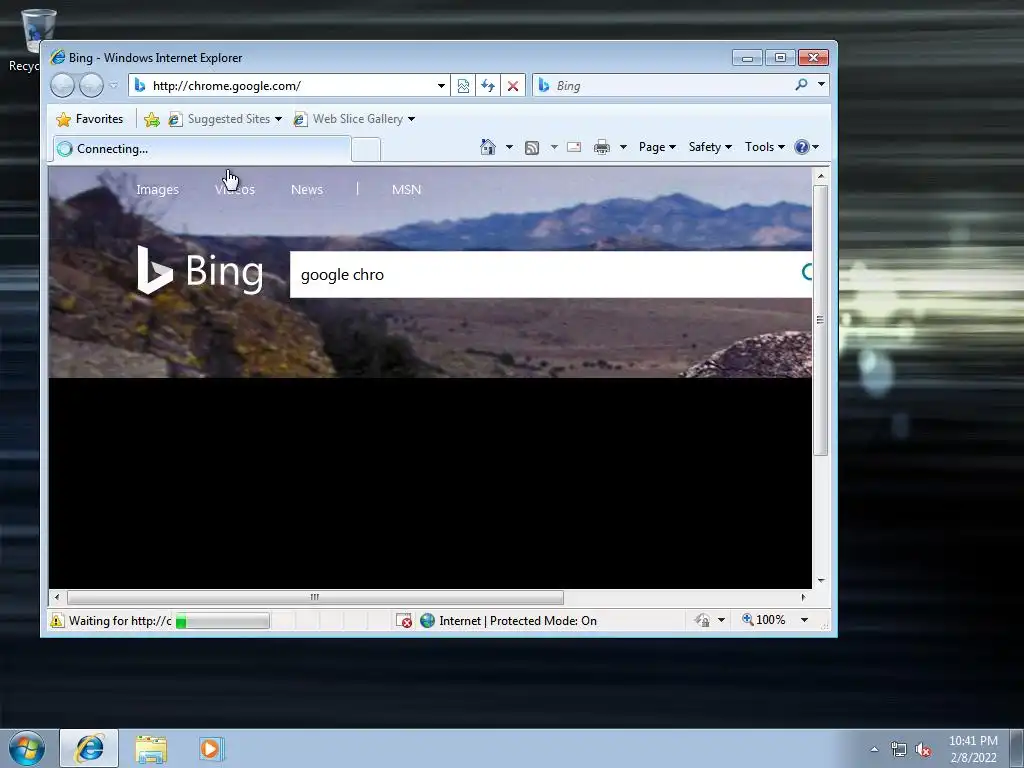Viewport: 1024px width, 768px height.
Task: Open the Safety menu
Action: click(x=710, y=147)
